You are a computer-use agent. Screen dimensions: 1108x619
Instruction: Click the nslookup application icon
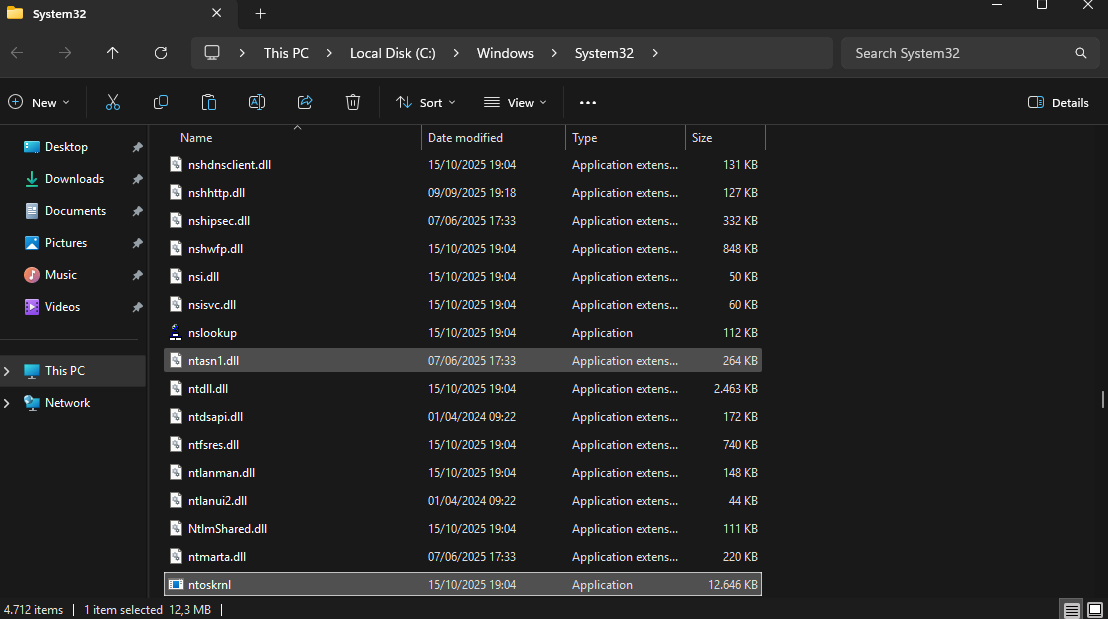pyautogui.click(x=175, y=333)
